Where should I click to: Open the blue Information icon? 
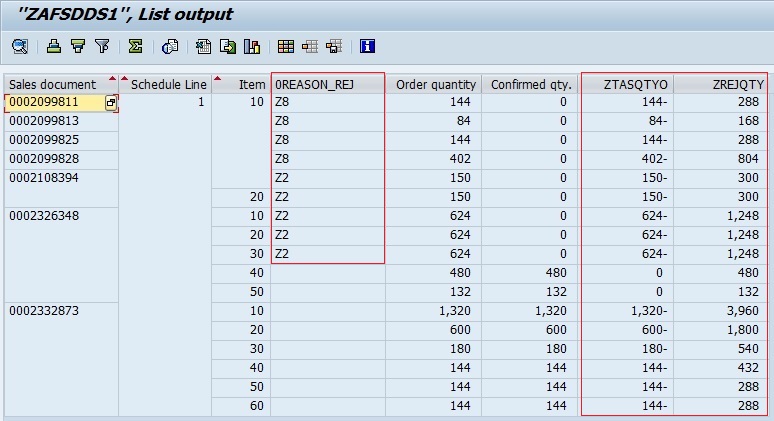click(367, 46)
